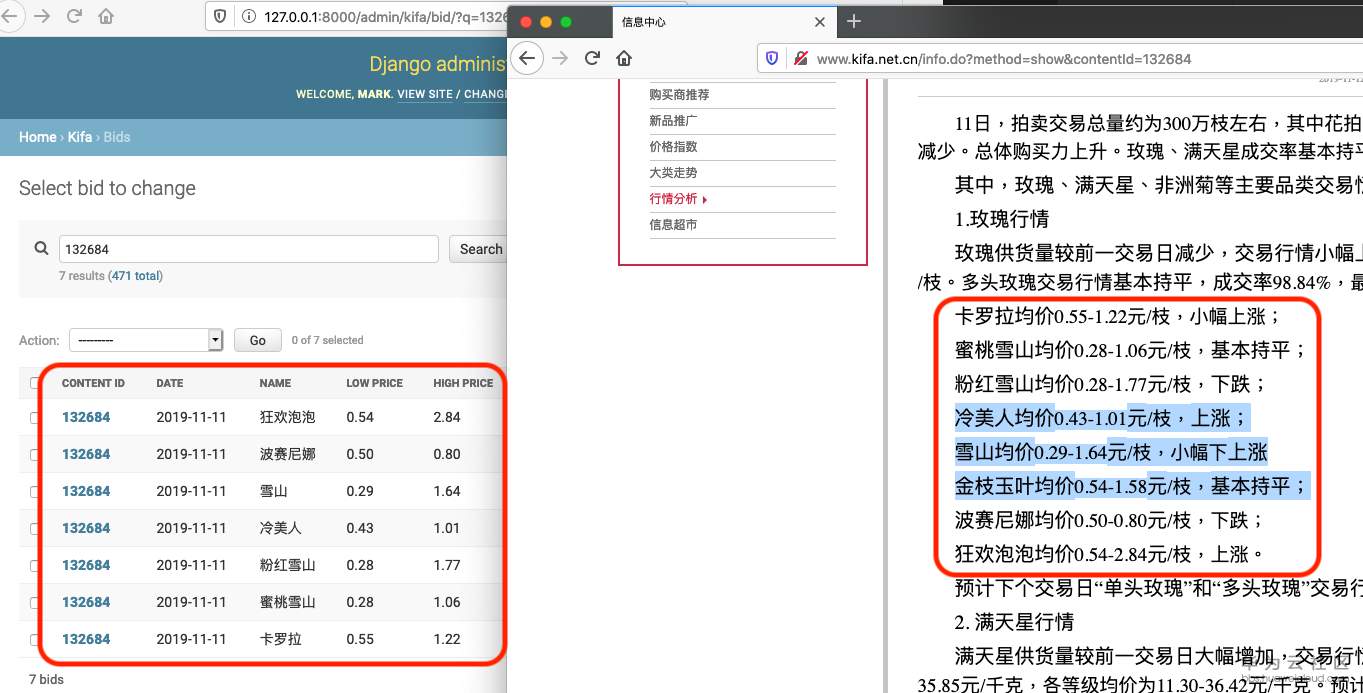Tick checkbox for the 蜜桃雪山 bid row
Screen dimensions: 1363x693
(x=35, y=602)
